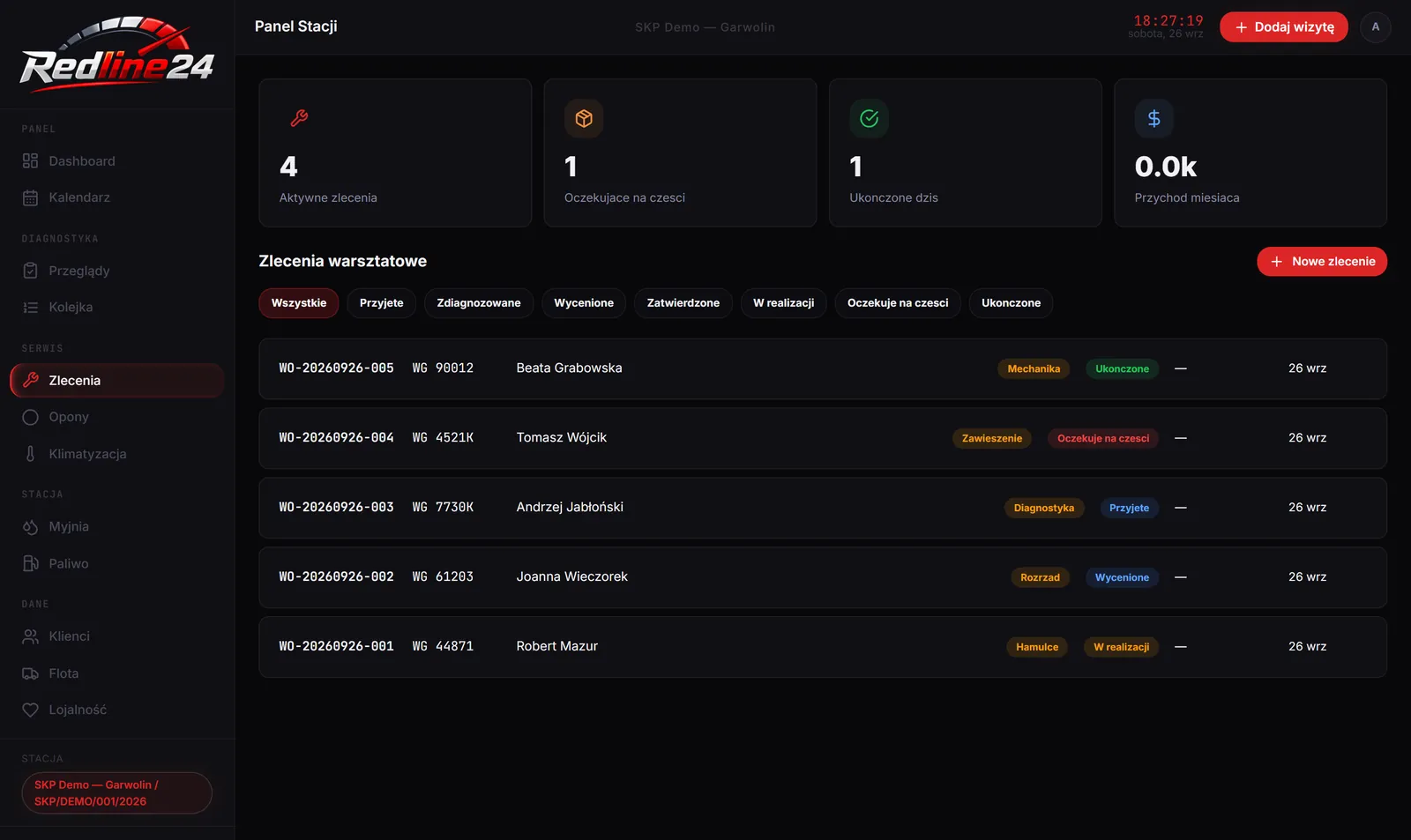Open the Kolejka queue list icon
Screen dimensions: 1411x840
point(30,308)
